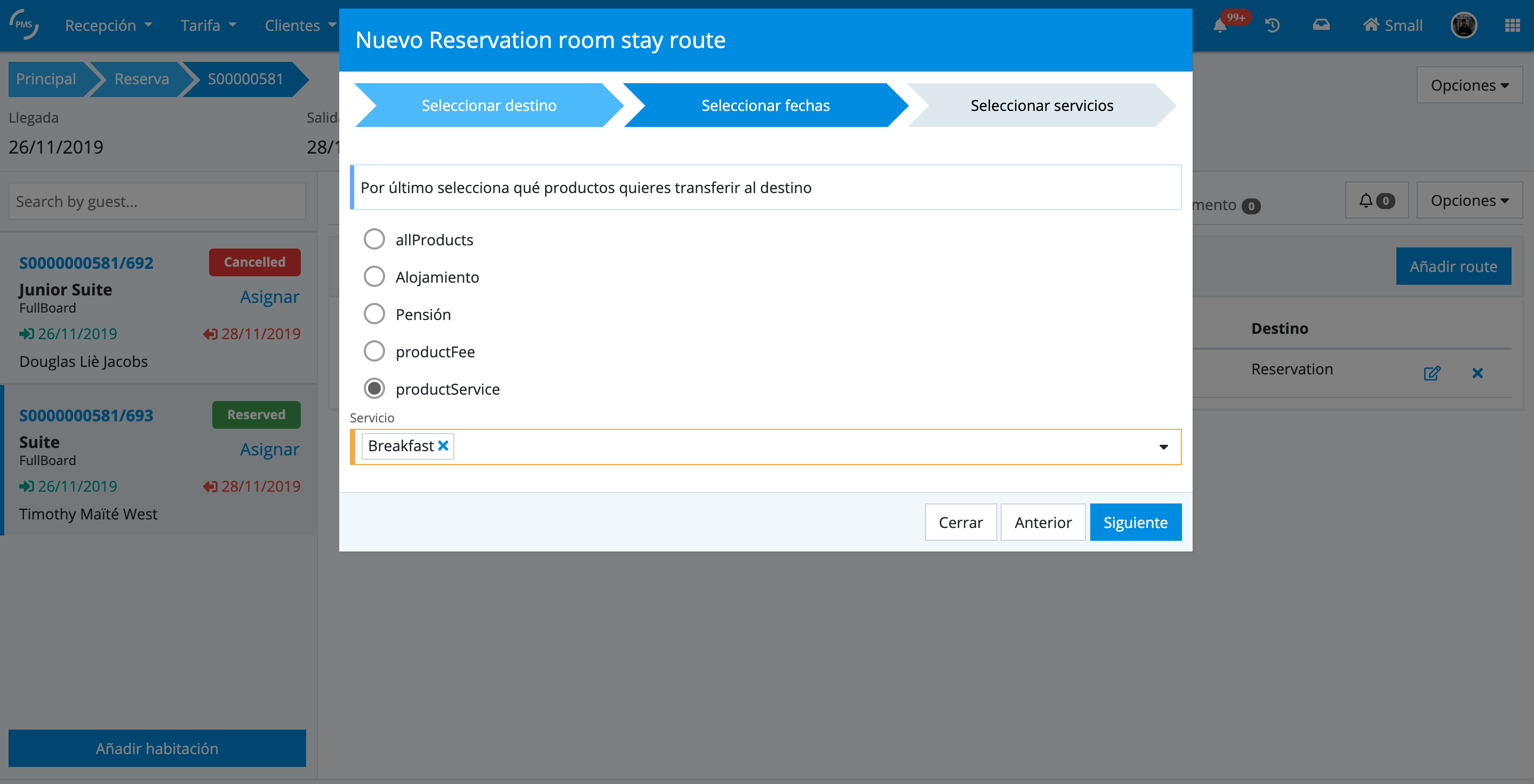The image size is (1534, 784).
Task: Click the bell button with 0 badge
Action: click(x=1377, y=201)
